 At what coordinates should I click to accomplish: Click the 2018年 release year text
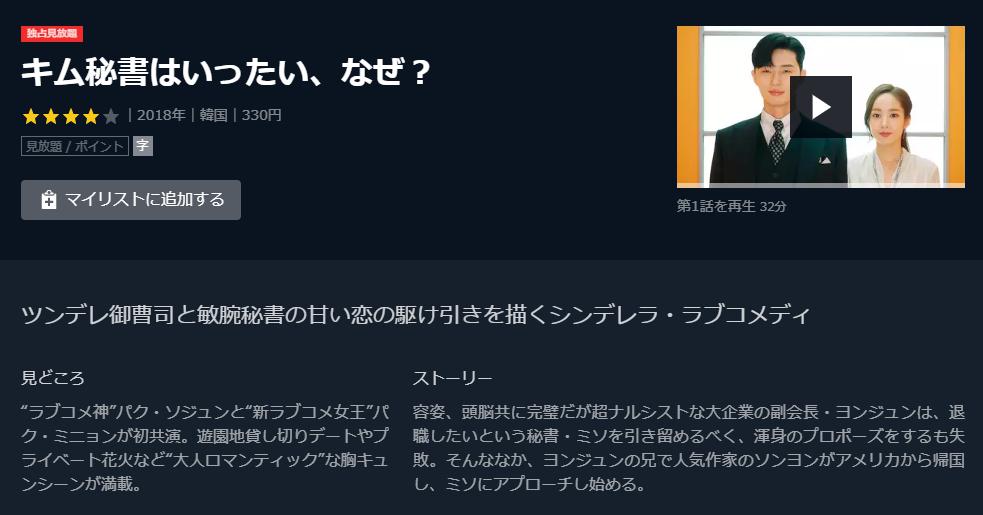click(x=161, y=115)
